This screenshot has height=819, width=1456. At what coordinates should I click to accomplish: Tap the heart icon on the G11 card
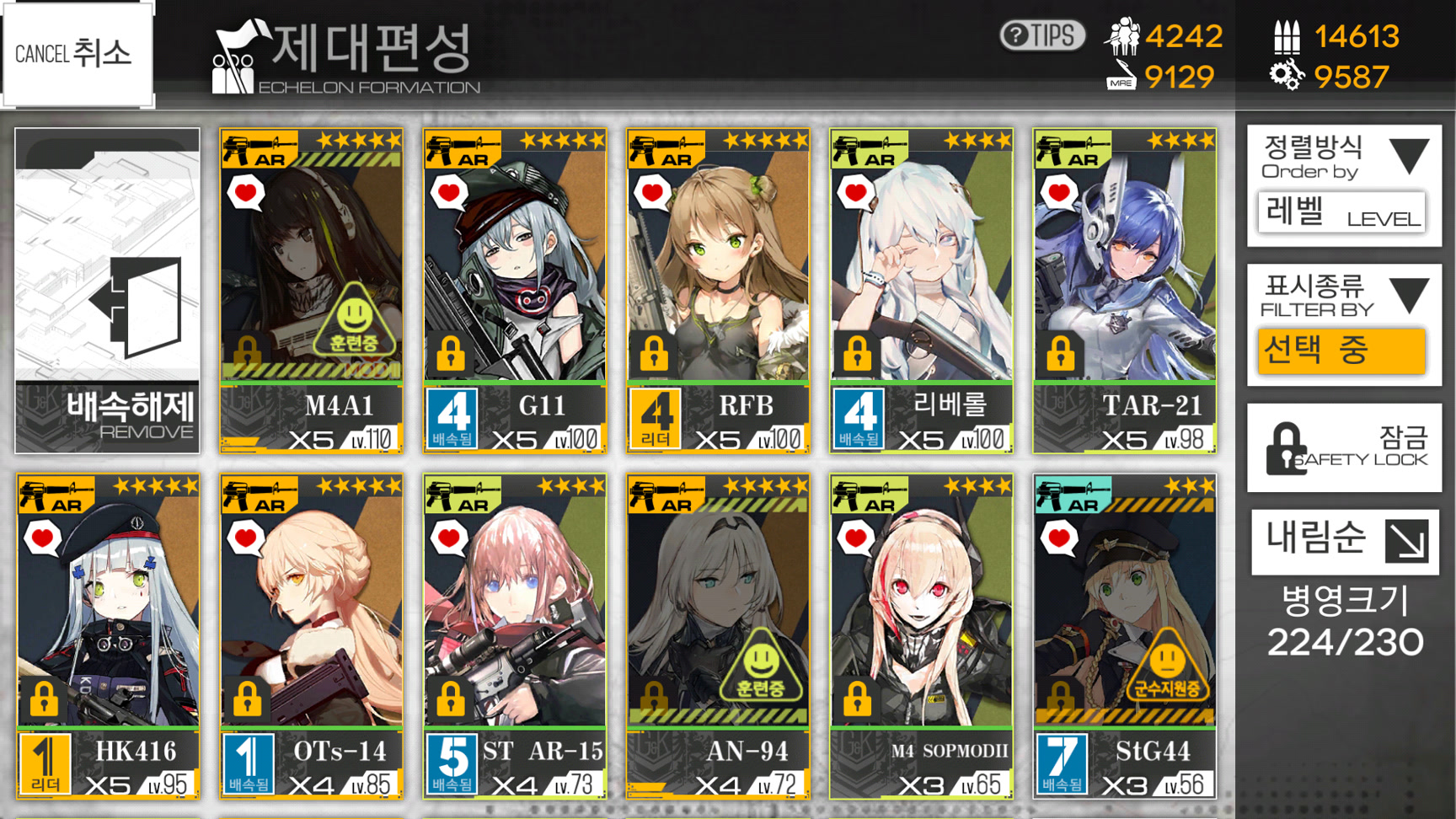pos(450,194)
